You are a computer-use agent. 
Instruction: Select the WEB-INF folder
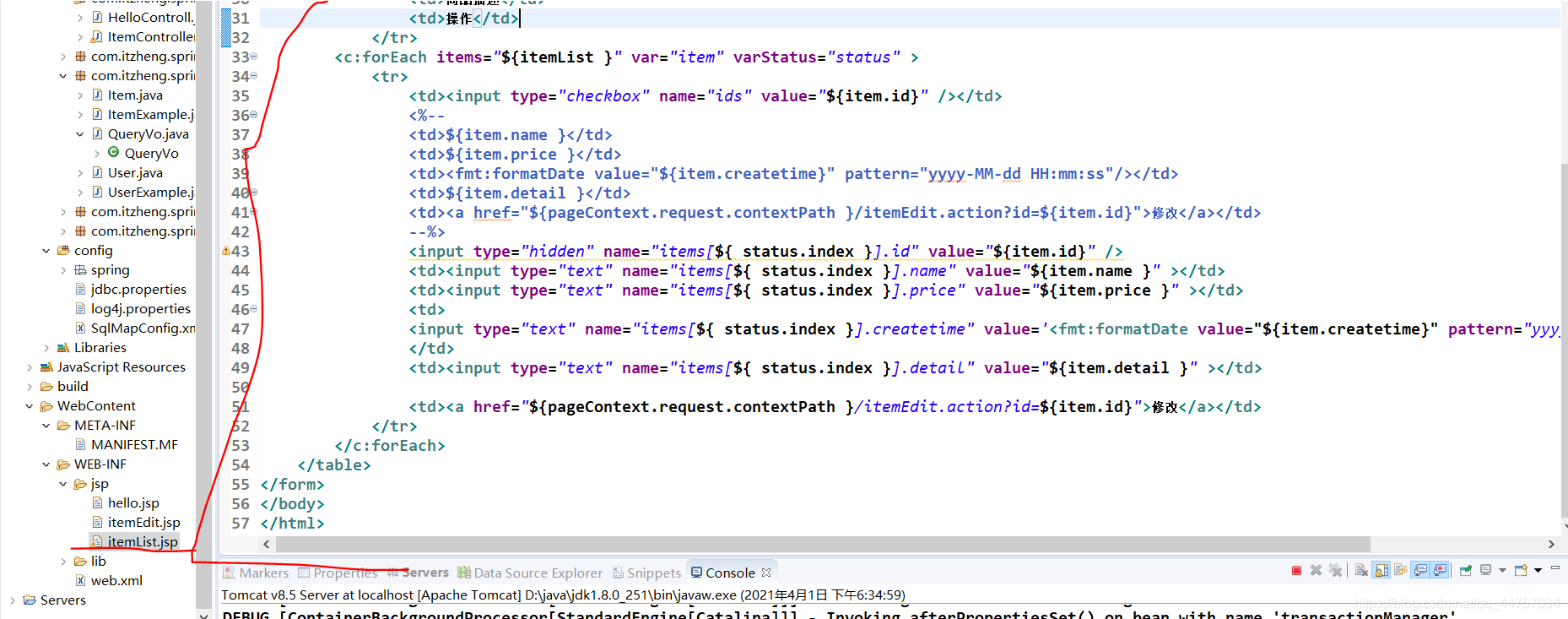coord(100,464)
